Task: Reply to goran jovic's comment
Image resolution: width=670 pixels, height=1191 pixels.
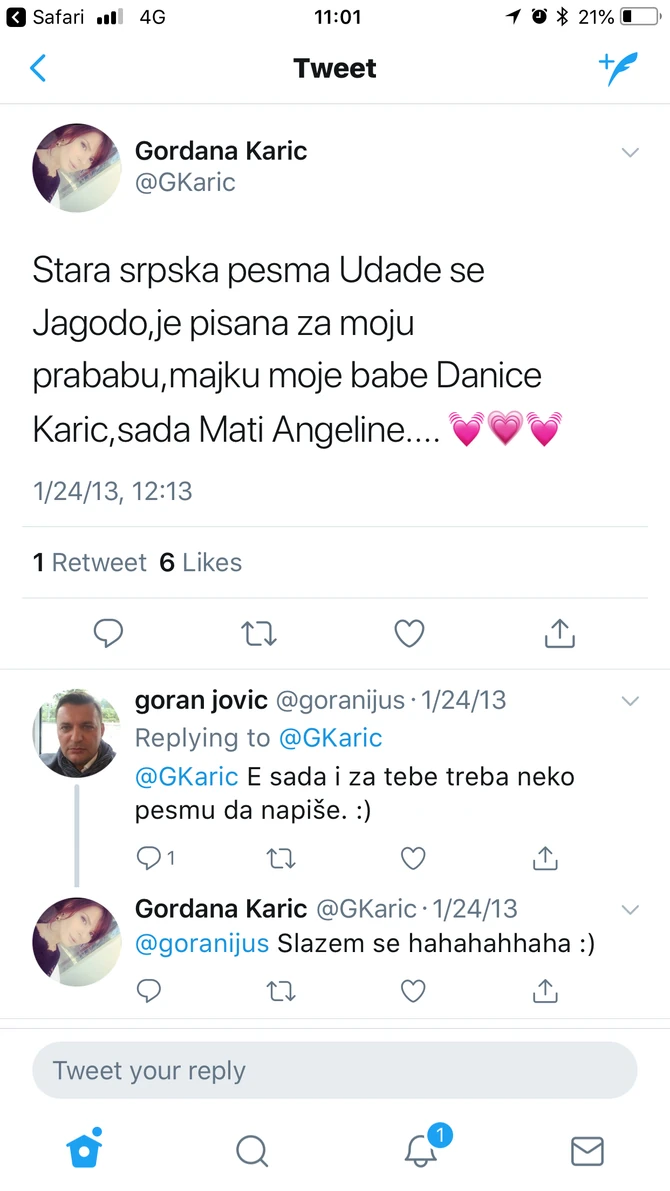Action: click(x=149, y=858)
